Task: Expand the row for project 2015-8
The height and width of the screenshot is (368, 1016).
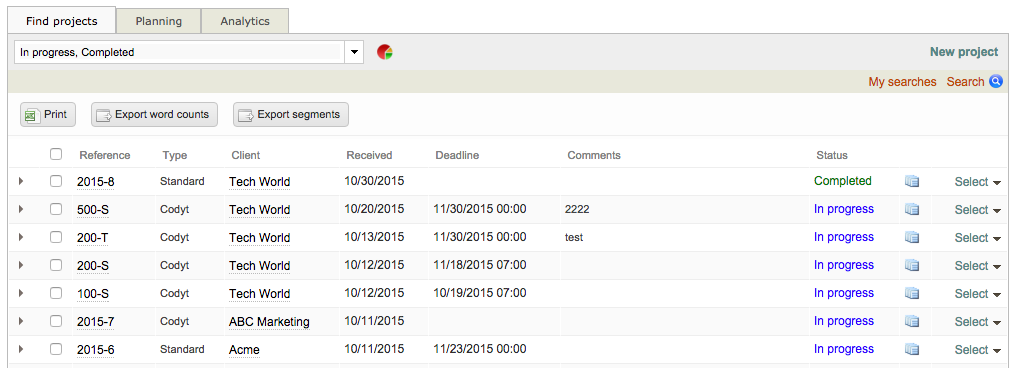Action: tap(21, 181)
